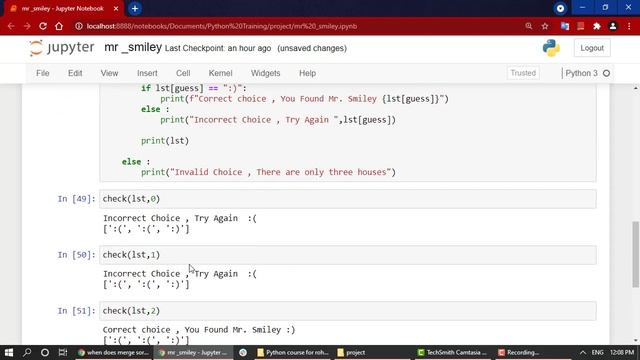Click the Python 3 kernel name

pos(581,73)
